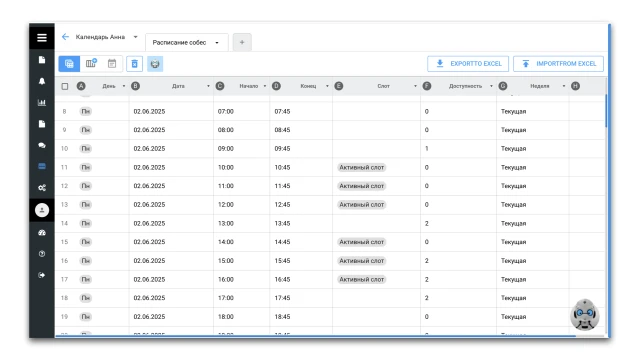Click the column C letter badge
This screenshot has width=640, height=360.
click(x=220, y=86)
